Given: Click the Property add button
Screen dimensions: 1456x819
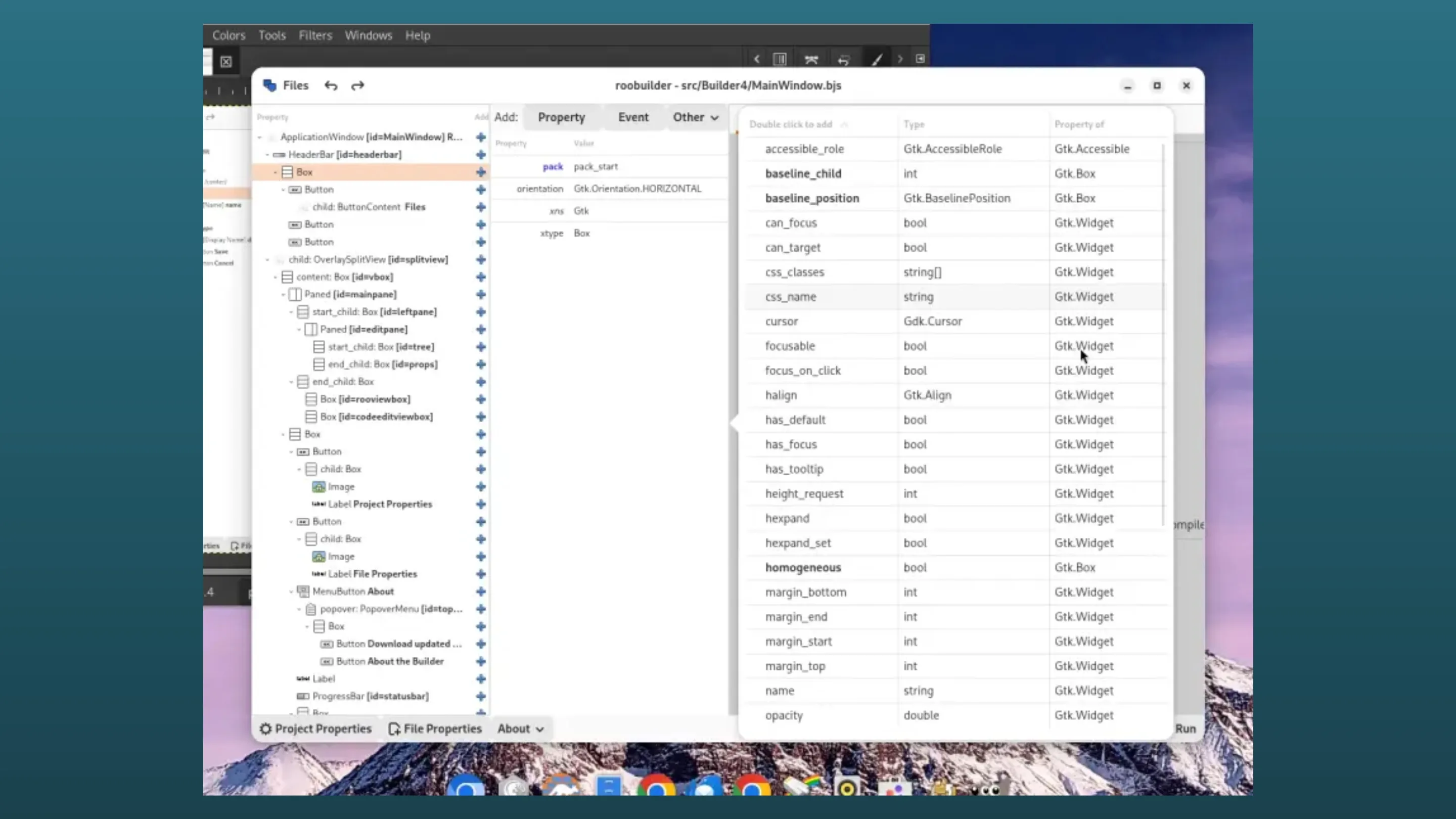Looking at the screenshot, I should (561, 117).
